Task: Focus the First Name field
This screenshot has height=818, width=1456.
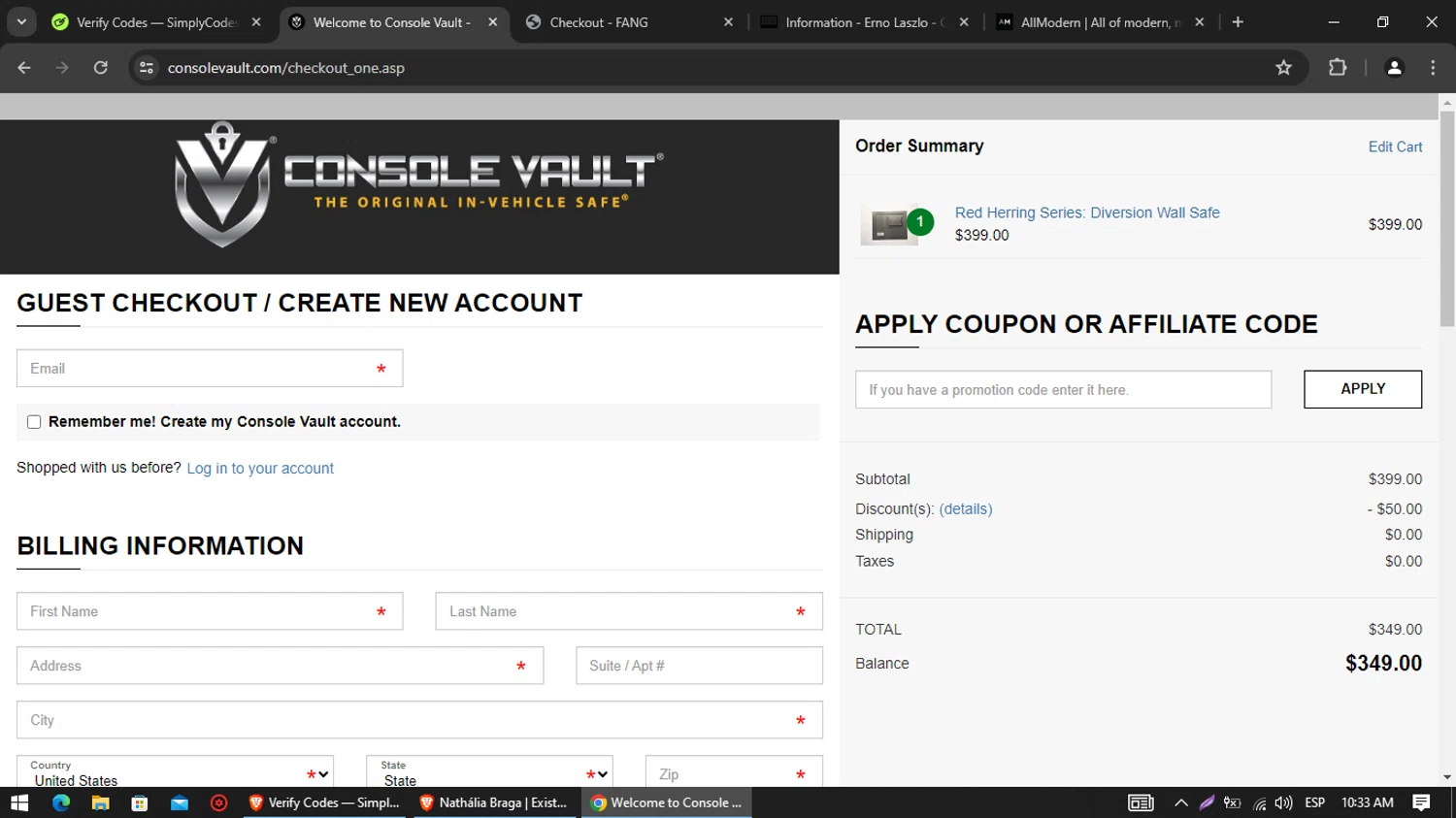Action: [x=210, y=611]
